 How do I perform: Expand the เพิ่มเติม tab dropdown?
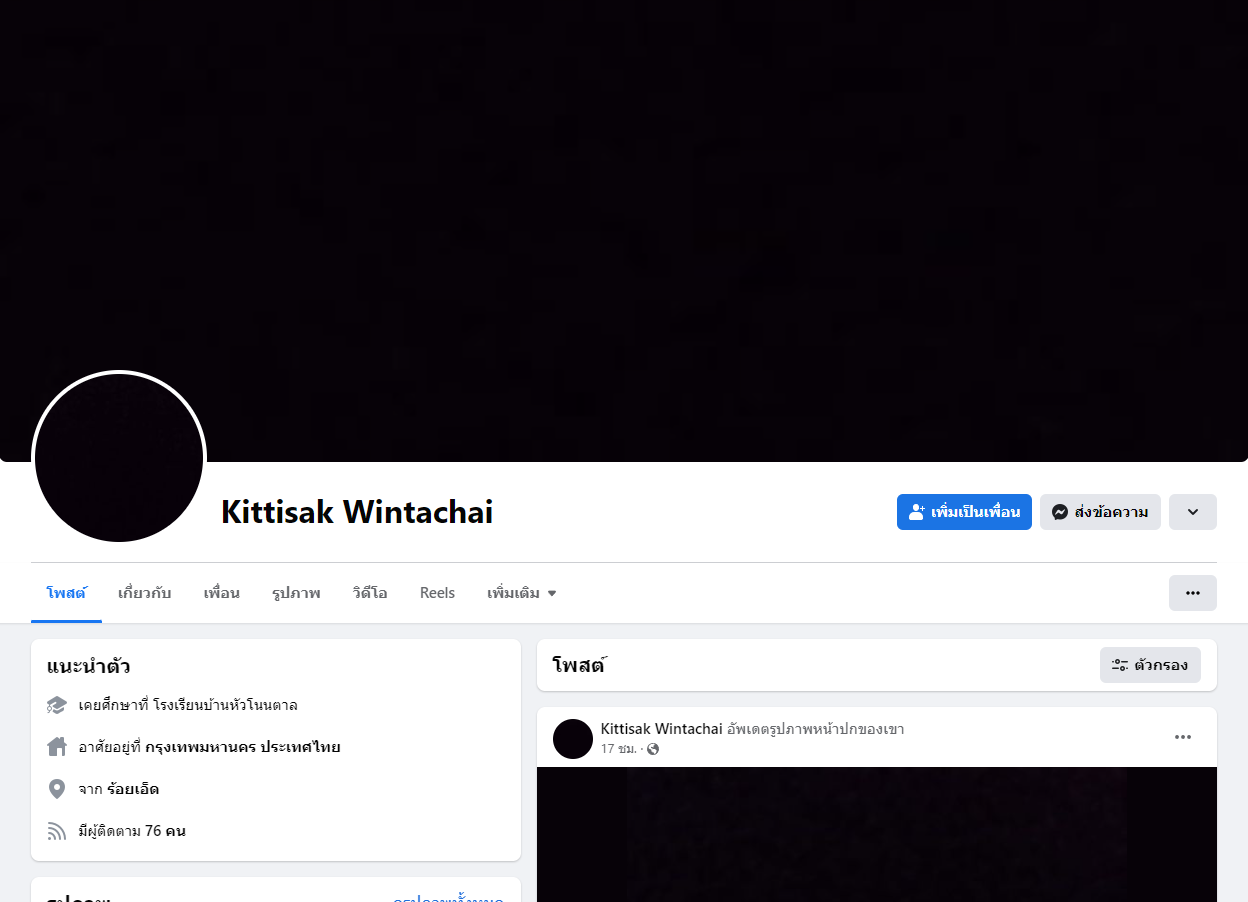[522, 593]
